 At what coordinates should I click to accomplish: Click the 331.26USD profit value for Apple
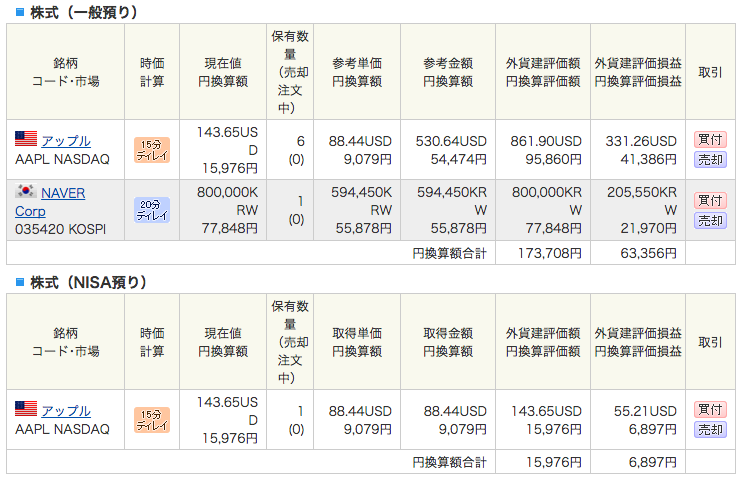pos(641,141)
